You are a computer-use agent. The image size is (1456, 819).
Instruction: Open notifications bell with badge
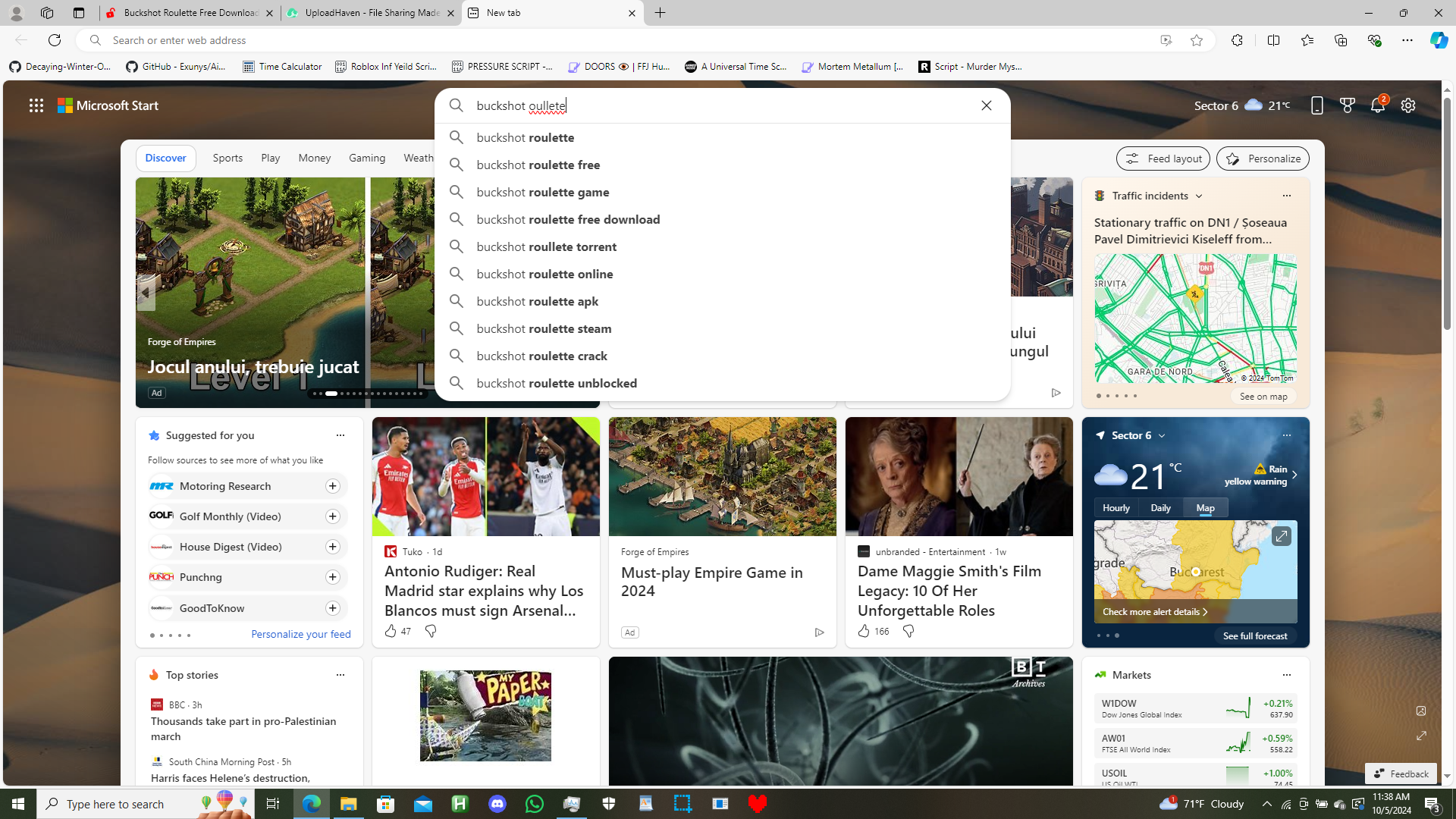click(1377, 105)
